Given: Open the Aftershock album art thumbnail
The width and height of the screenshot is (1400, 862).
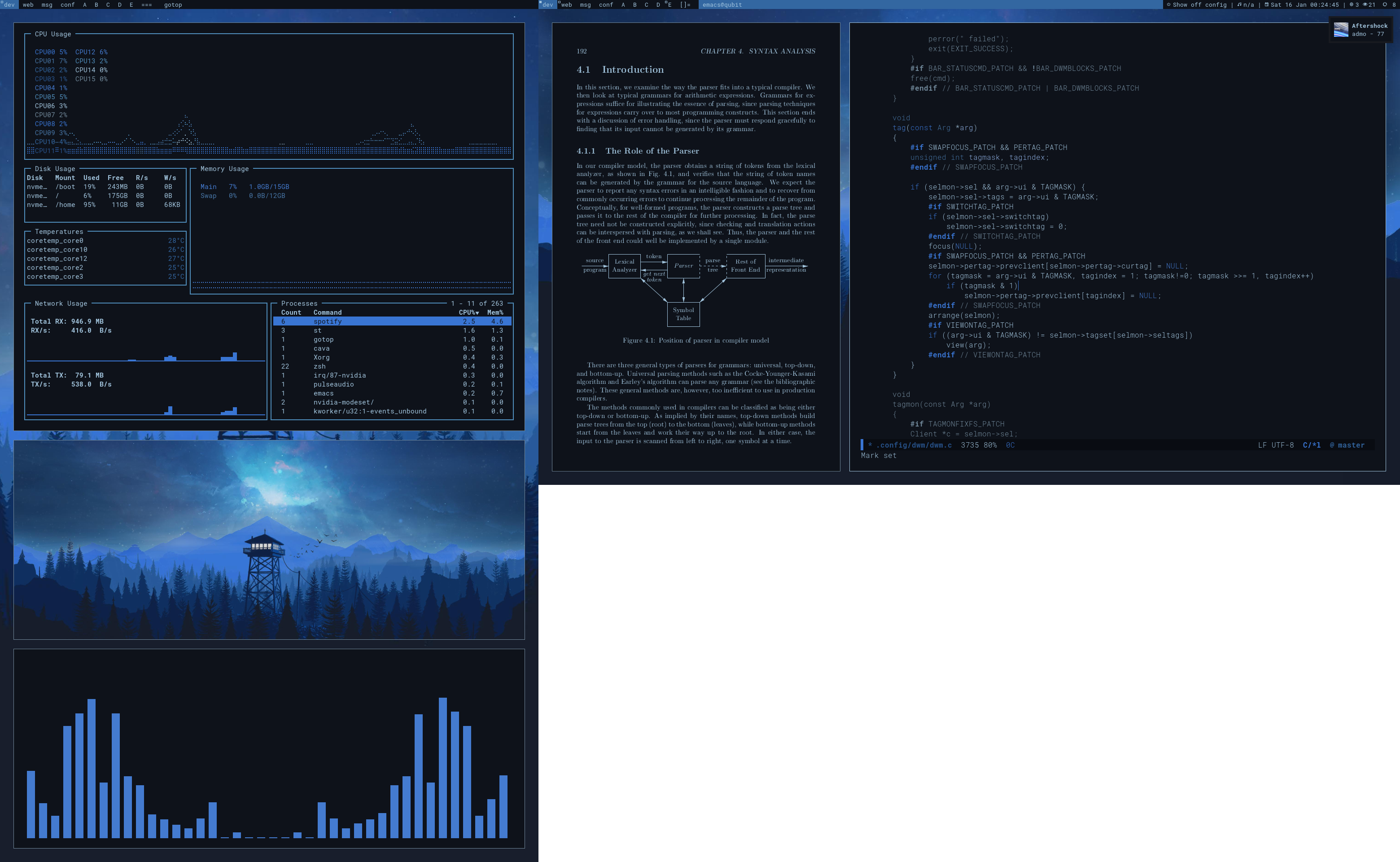Looking at the screenshot, I should (1341, 30).
